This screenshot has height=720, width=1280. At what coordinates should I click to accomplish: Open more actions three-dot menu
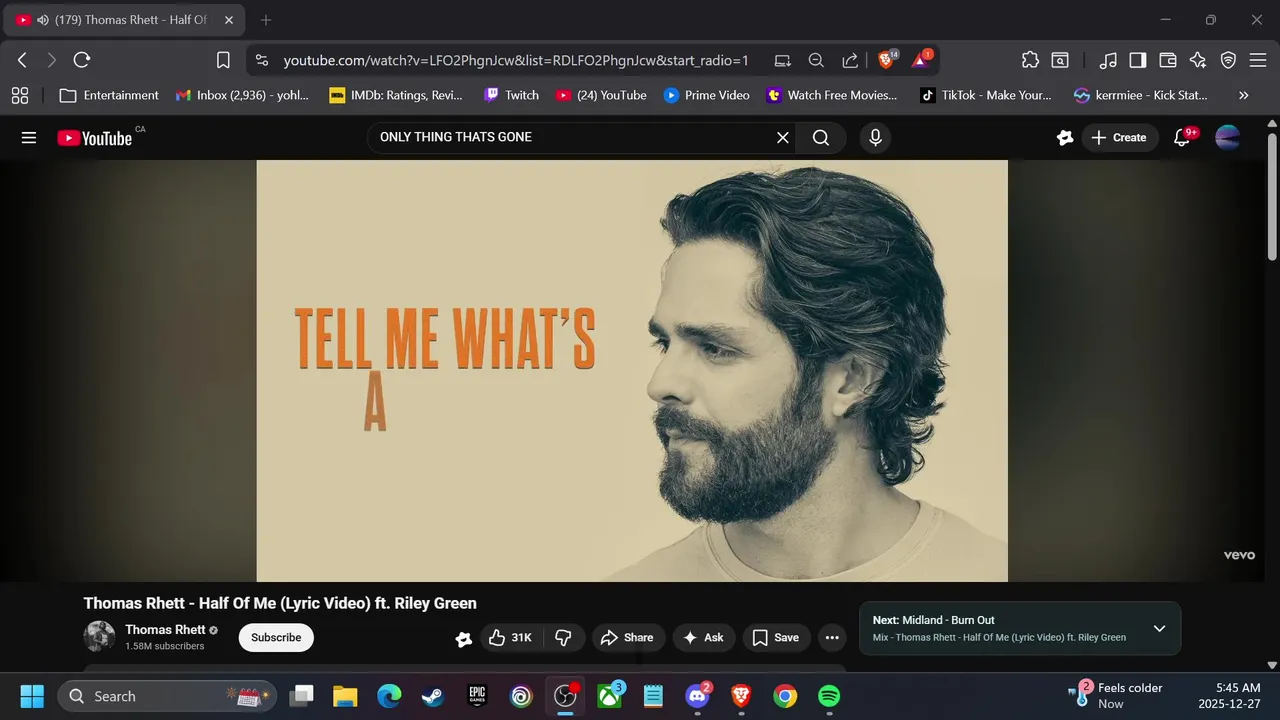tap(832, 637)
